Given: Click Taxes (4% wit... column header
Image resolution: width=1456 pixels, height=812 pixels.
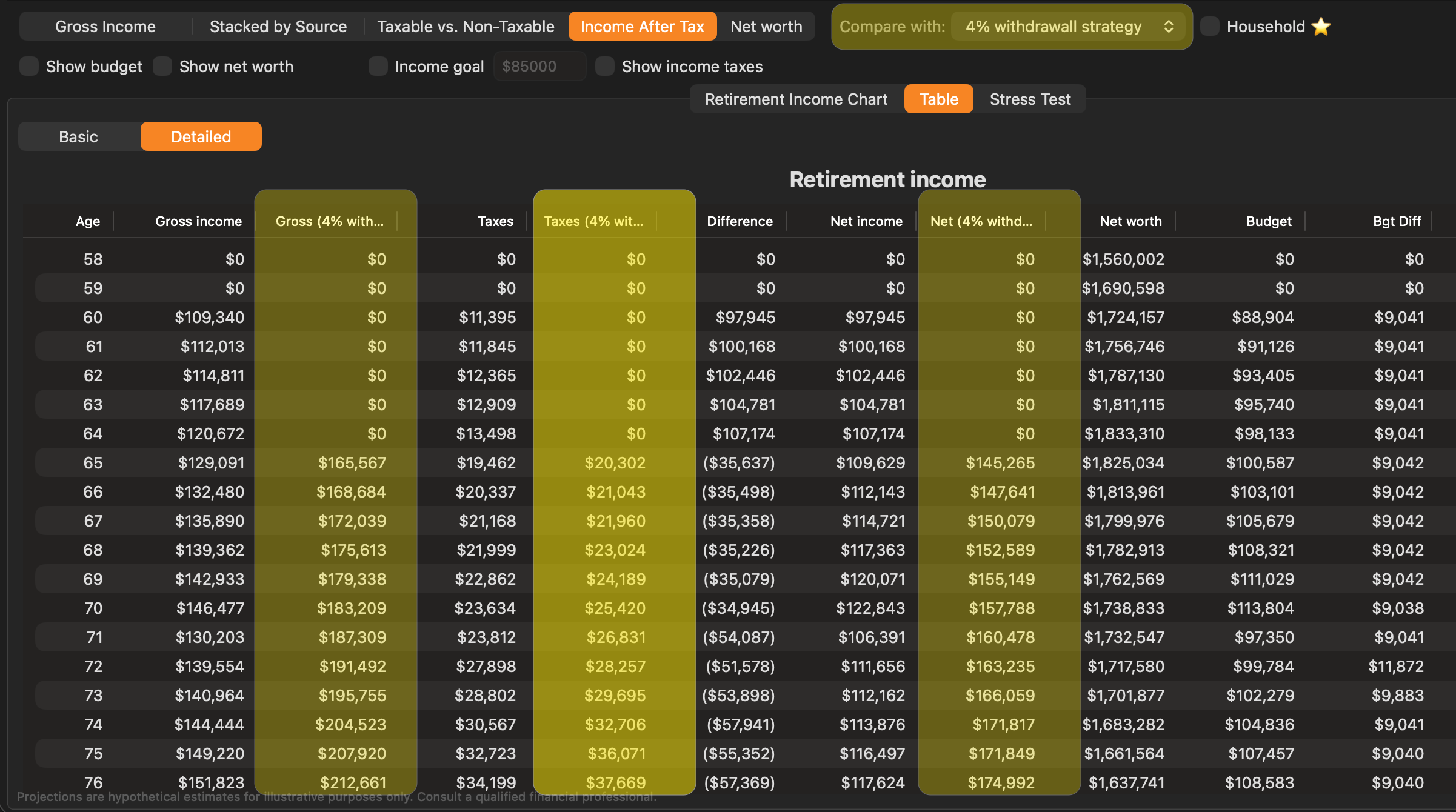Looking at the screenshot, I should (x=593, y=221).
